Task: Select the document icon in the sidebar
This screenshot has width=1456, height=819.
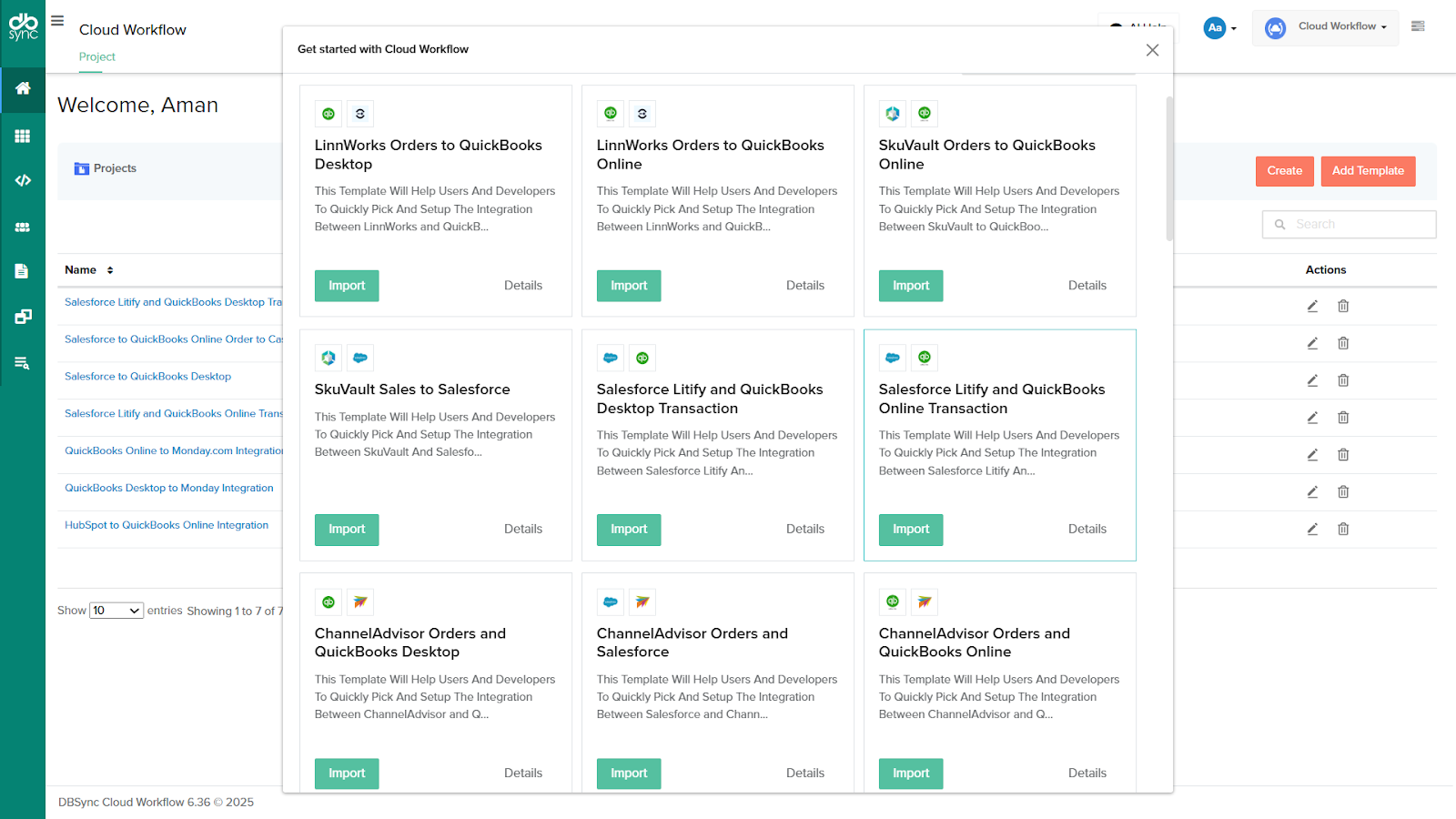Action: (x=23, y=270)
